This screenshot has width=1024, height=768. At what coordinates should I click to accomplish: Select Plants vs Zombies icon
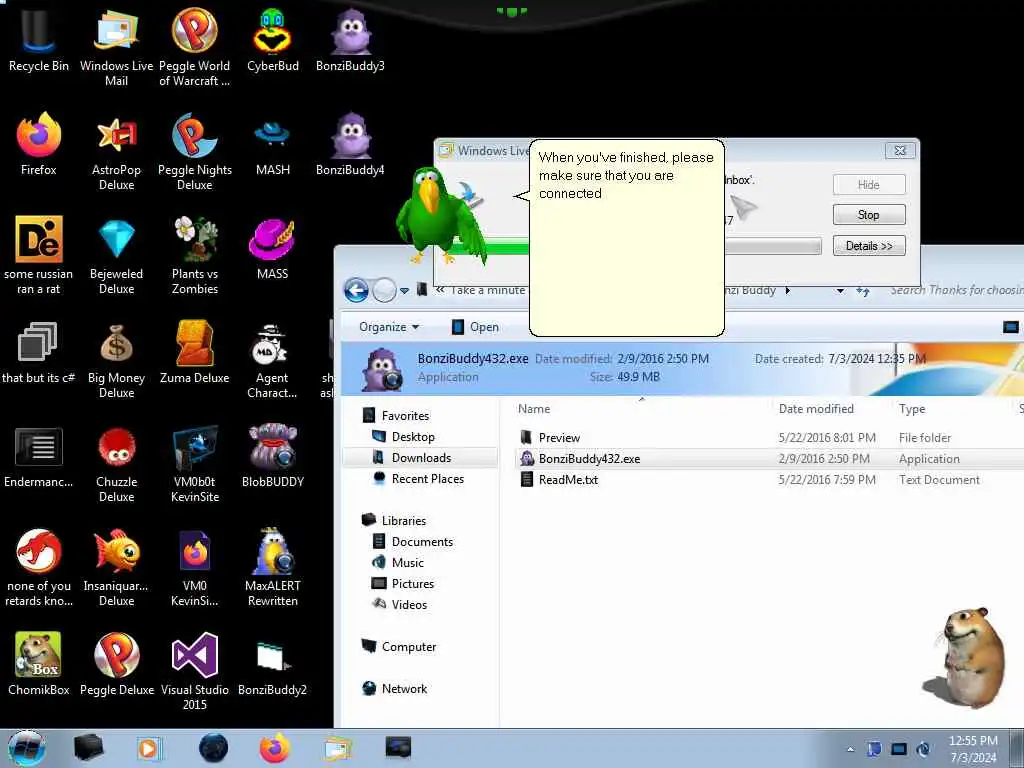[x=195, y=255]
